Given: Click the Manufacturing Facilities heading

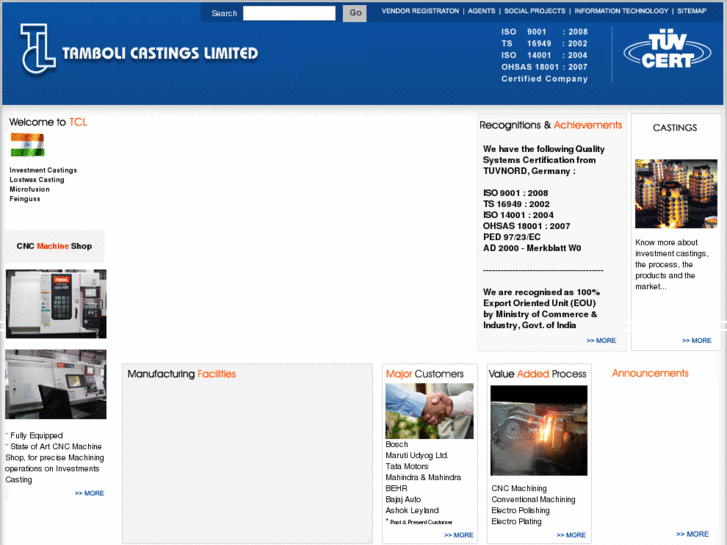Looking at the screenshot, I should click(181, 374).
